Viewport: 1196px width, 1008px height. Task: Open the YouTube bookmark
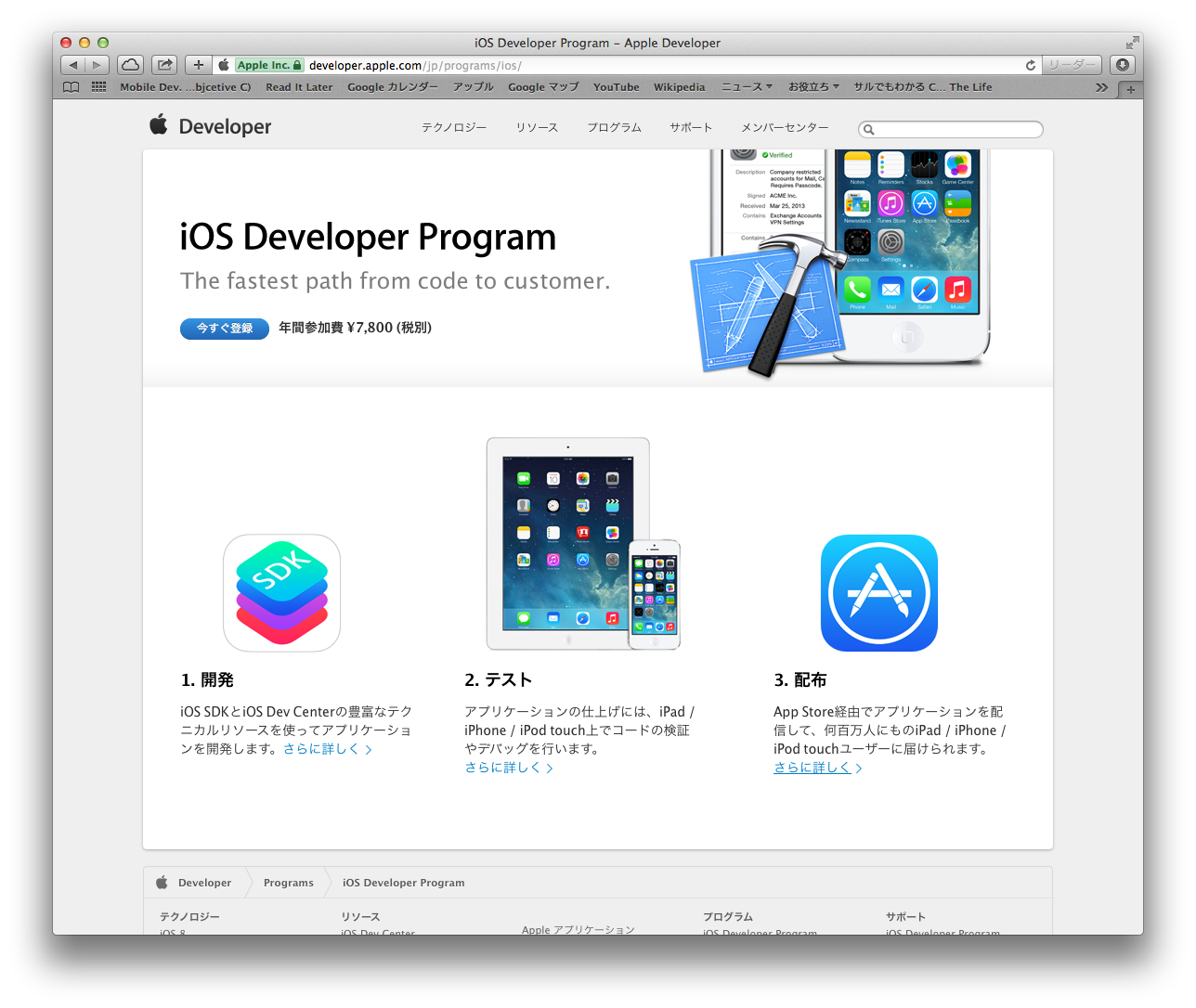[617, 87]
